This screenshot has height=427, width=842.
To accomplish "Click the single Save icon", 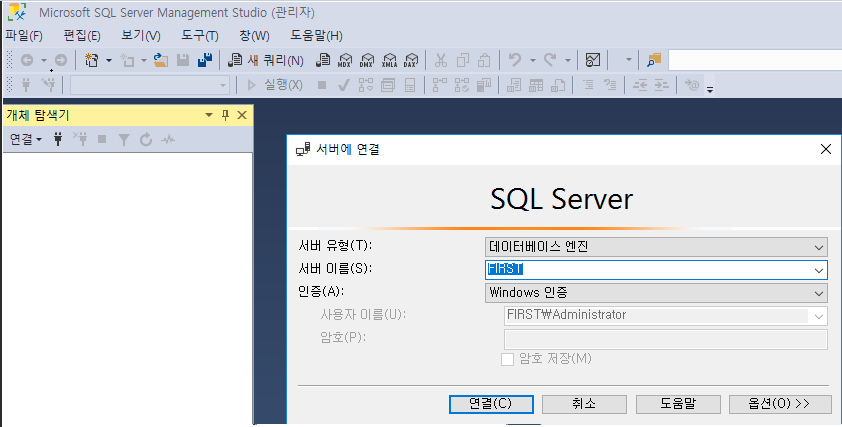I will coord(183,60).
